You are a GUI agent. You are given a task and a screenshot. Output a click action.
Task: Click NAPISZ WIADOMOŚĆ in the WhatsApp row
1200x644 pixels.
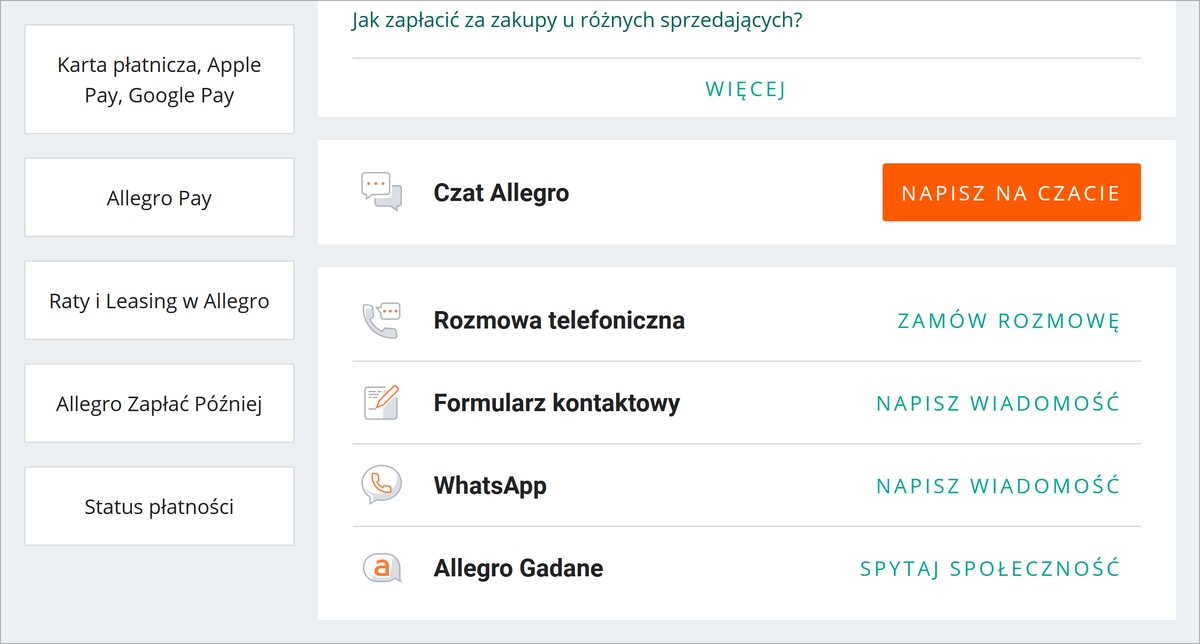[998, 486]
